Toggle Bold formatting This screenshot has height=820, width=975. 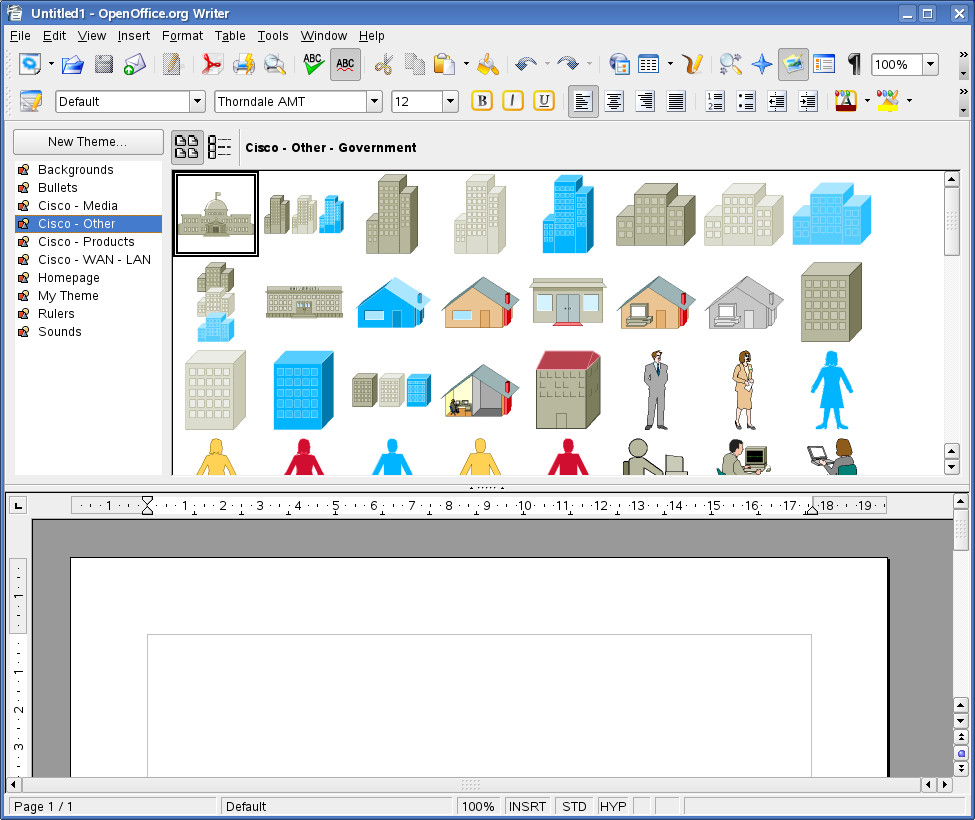click(x=482, y=101)
